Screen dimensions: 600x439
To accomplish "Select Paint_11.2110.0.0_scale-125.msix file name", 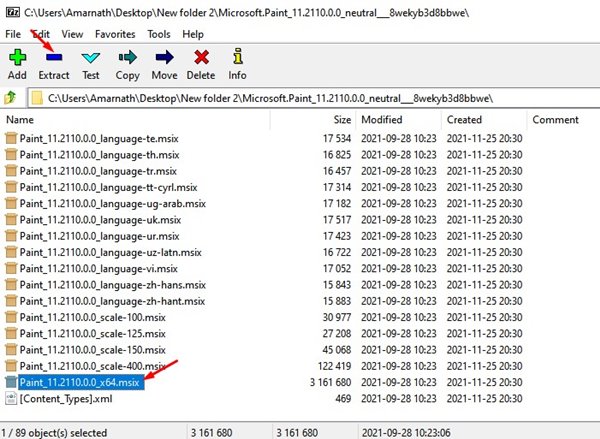I will coord(93,333).
